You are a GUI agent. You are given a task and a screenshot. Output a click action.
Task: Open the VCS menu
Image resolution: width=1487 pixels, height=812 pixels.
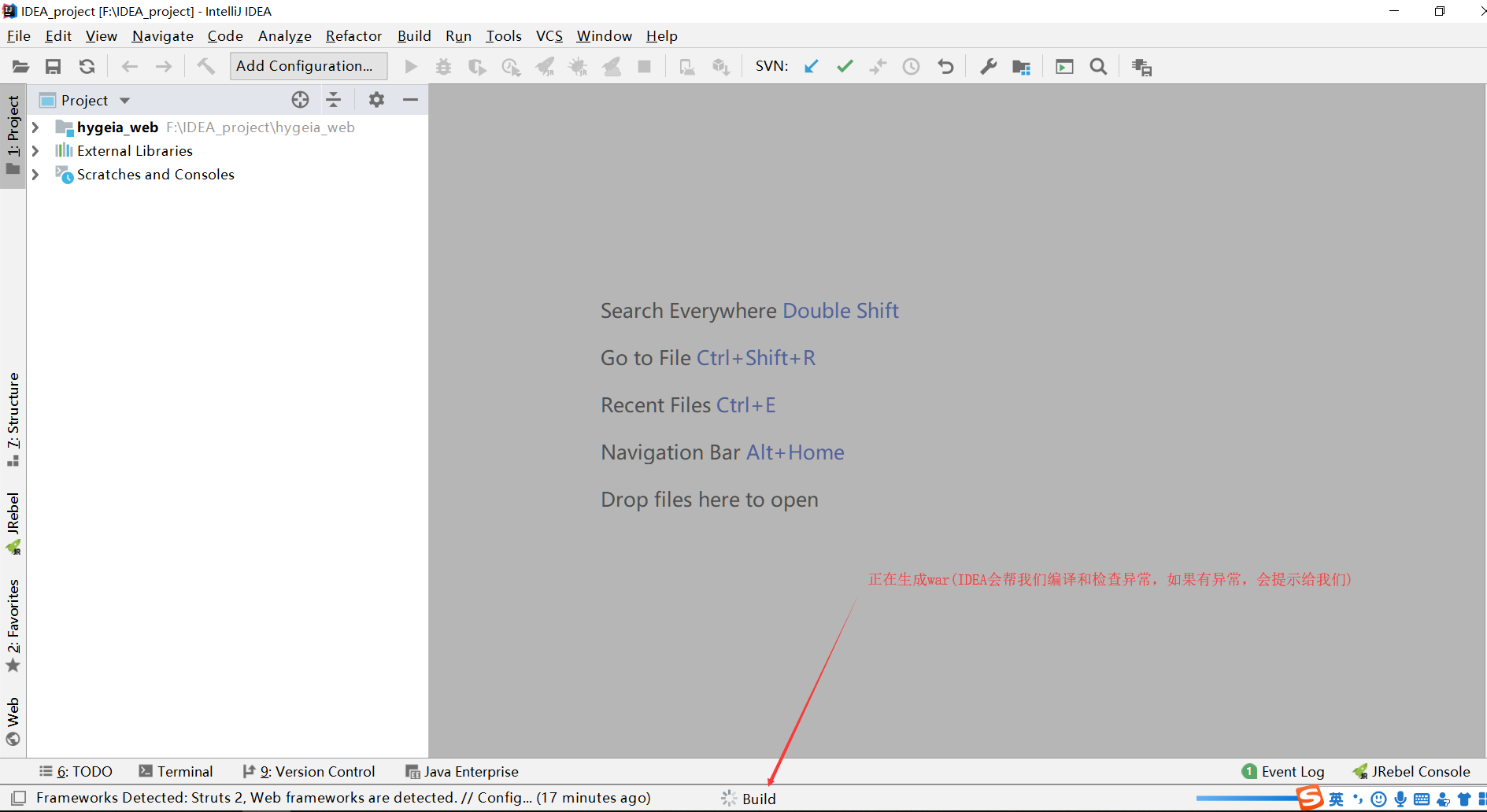pyautogui.click(x=549, y=36)
